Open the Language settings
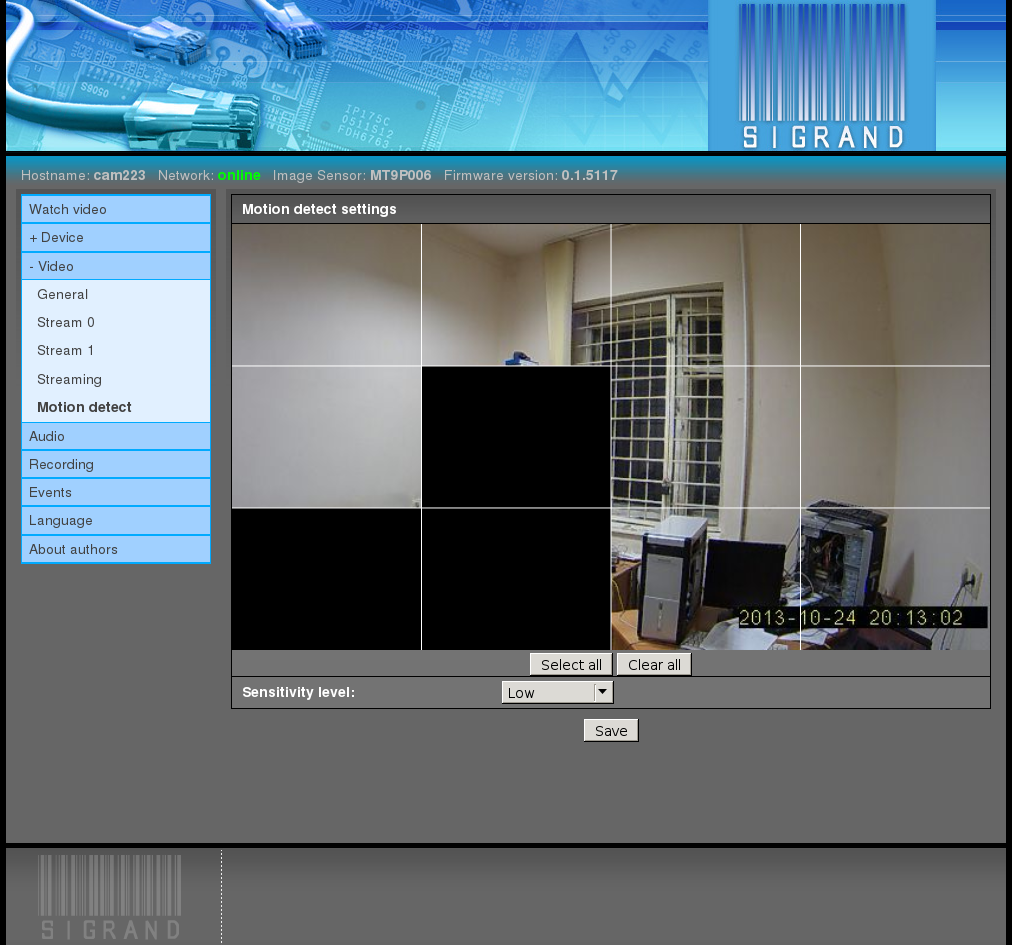The height and width of the screenshot is (945, 1012). click(116, 520)
